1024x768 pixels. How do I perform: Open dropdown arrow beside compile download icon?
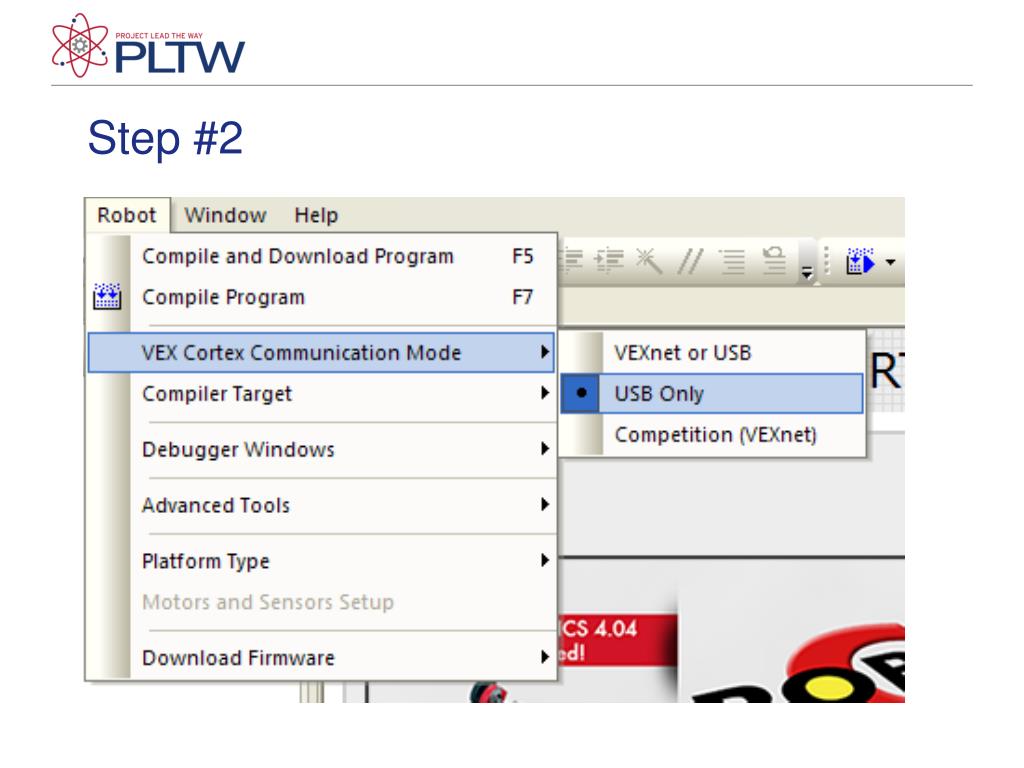click(x=890, y=263)
